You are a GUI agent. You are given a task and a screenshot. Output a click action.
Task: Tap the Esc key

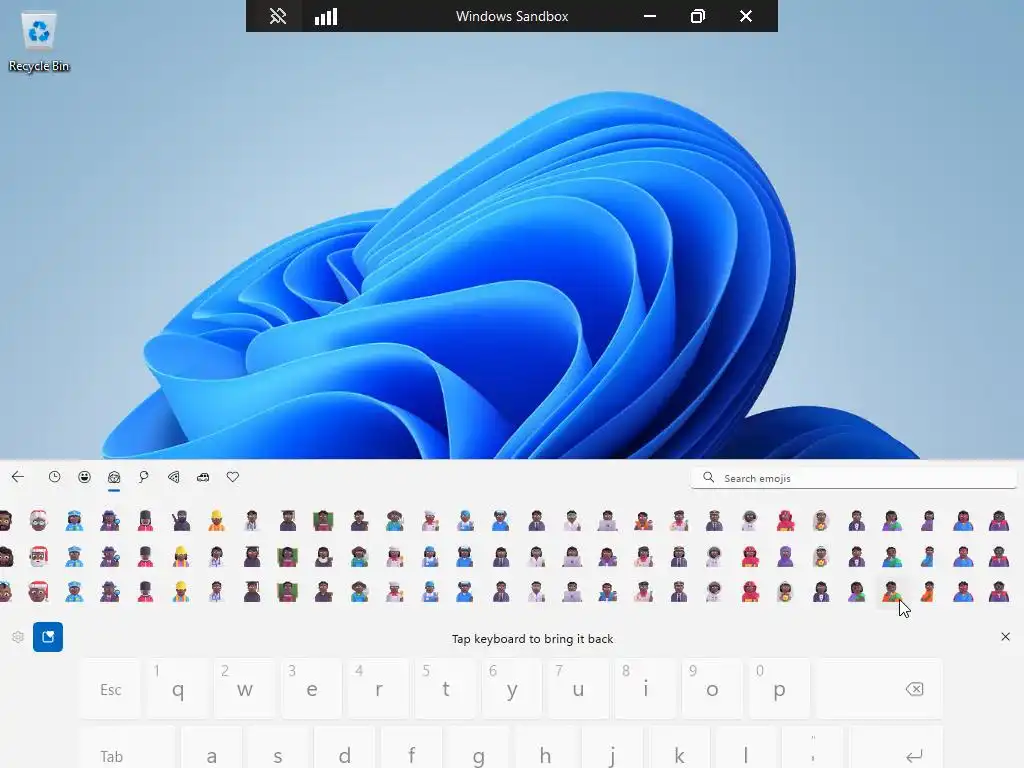click(110, 690)
